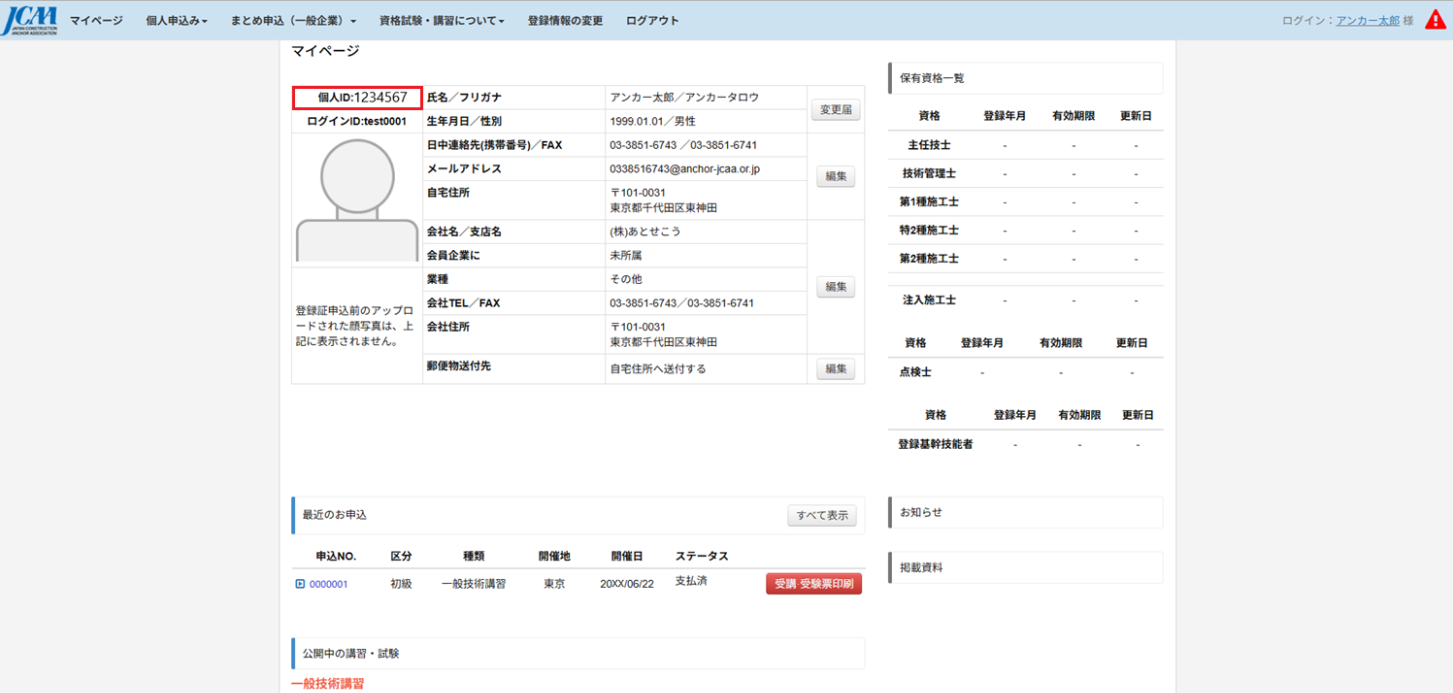Click すべて表示 button
1453x693 pixels.
click(822, 516)
